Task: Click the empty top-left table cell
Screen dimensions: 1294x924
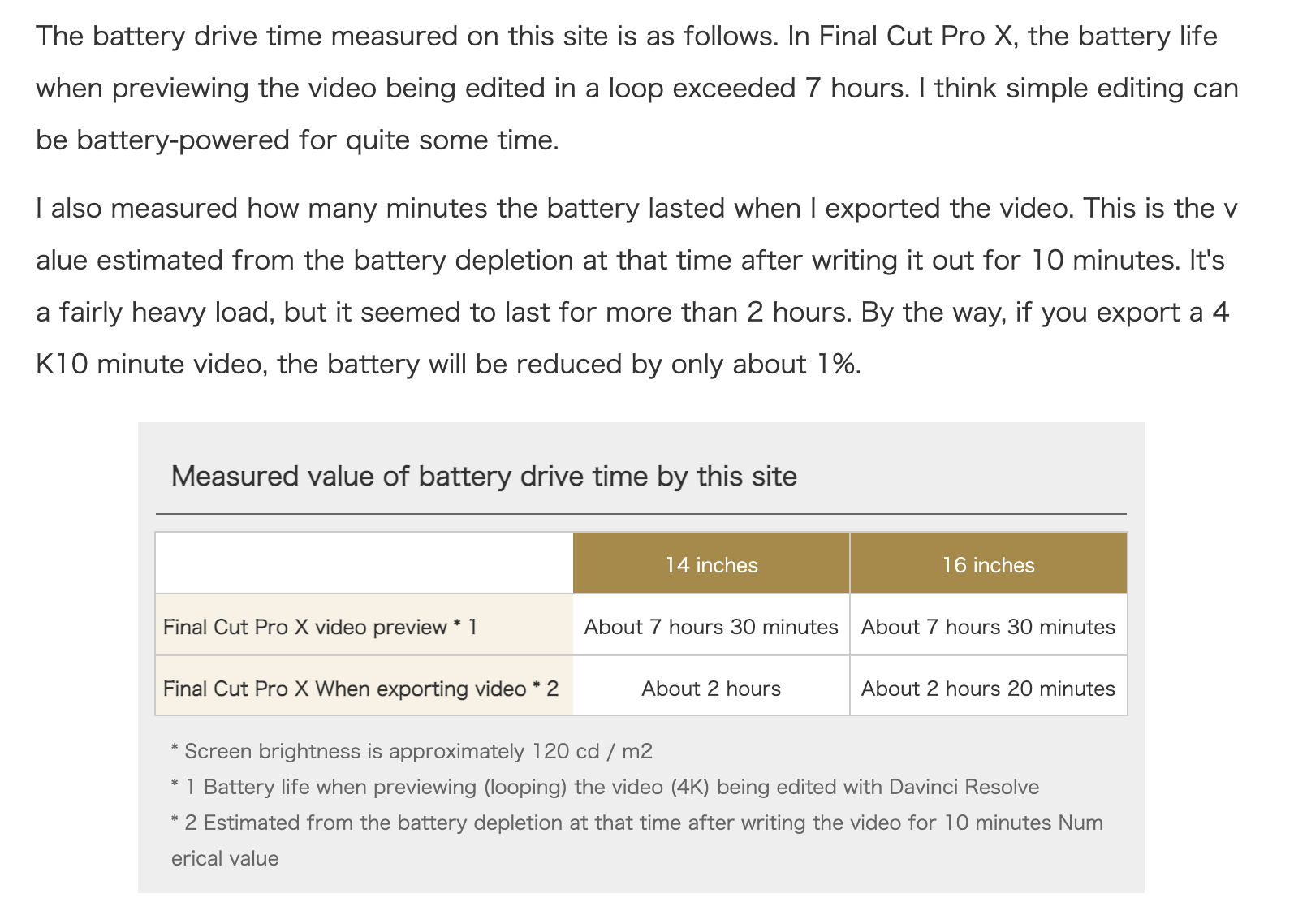Action: [x=364, y=563]
